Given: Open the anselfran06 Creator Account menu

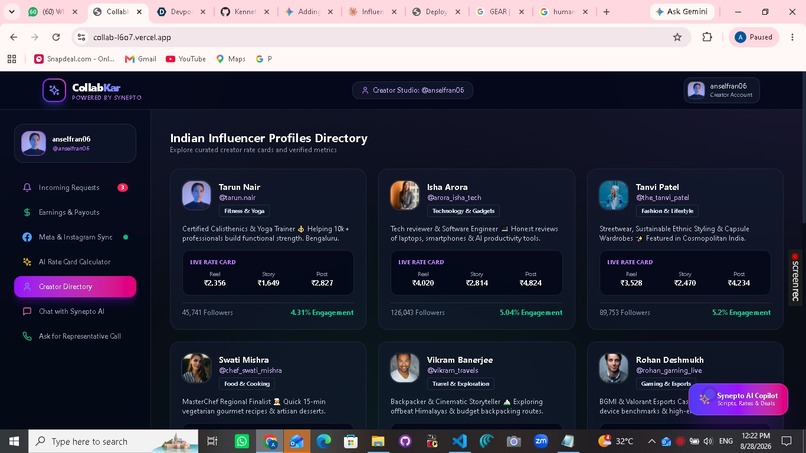Looking at the screenshot, I should (x=722, y=90).
